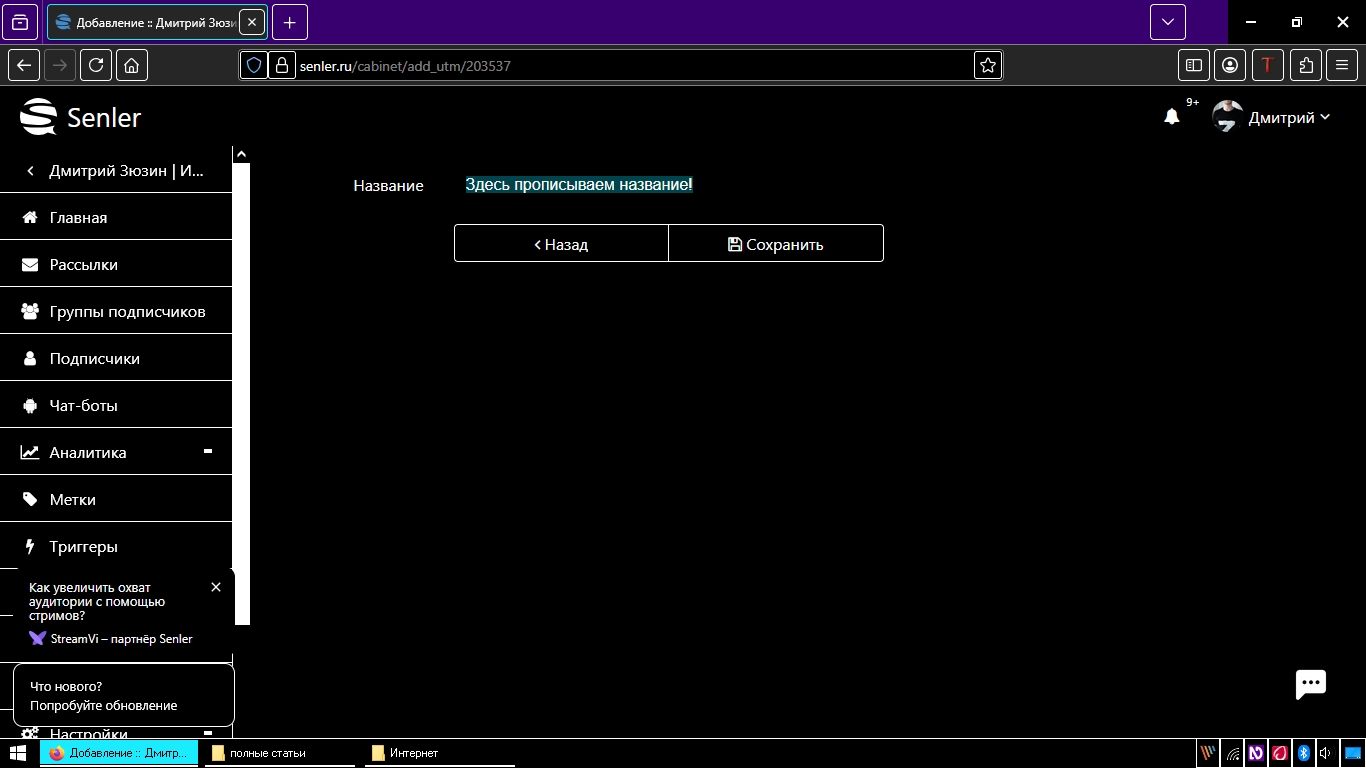Go forward one page in browser
Viewport: 1366px width, 768px height.
[60, 65]
